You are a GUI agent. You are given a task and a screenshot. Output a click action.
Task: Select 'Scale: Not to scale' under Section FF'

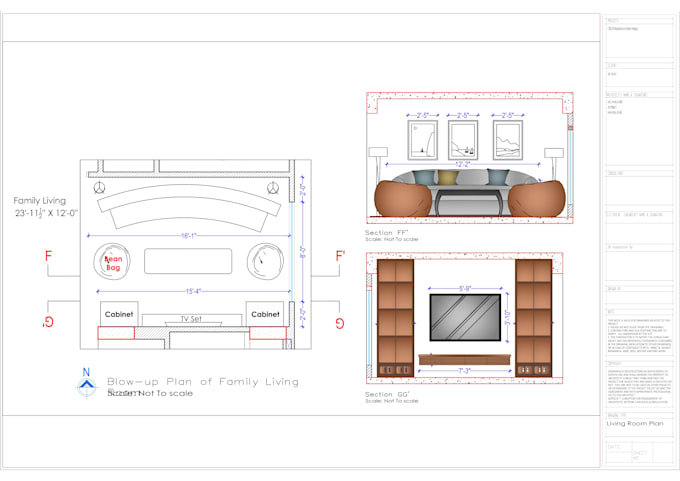click(392, 239)
